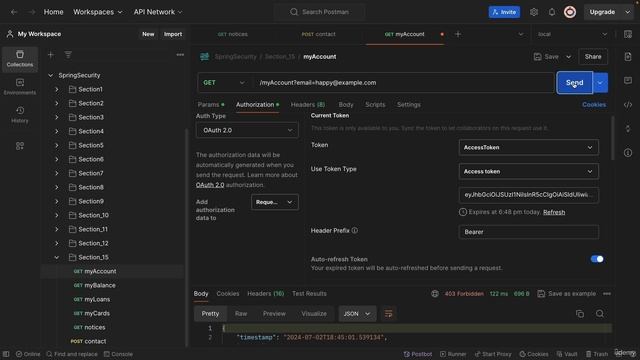640x360 pixels.
Task: Switch to the request Settings tab
Action: tap(409, 105)
